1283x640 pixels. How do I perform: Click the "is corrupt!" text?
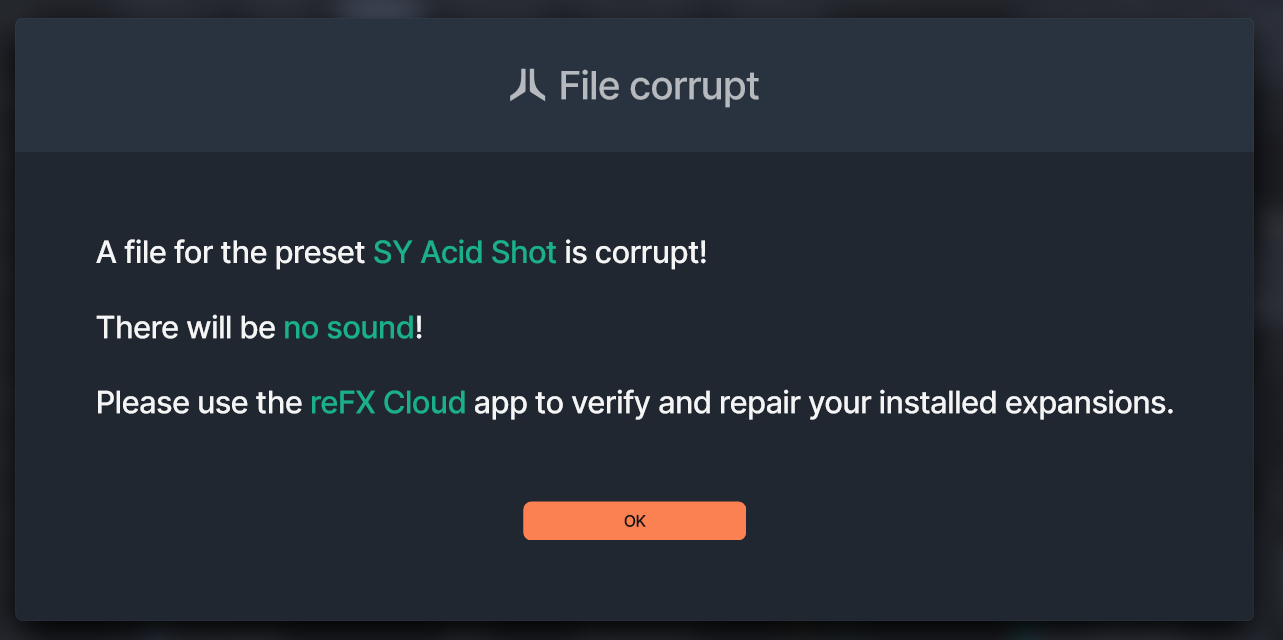(x=635, y=252)
